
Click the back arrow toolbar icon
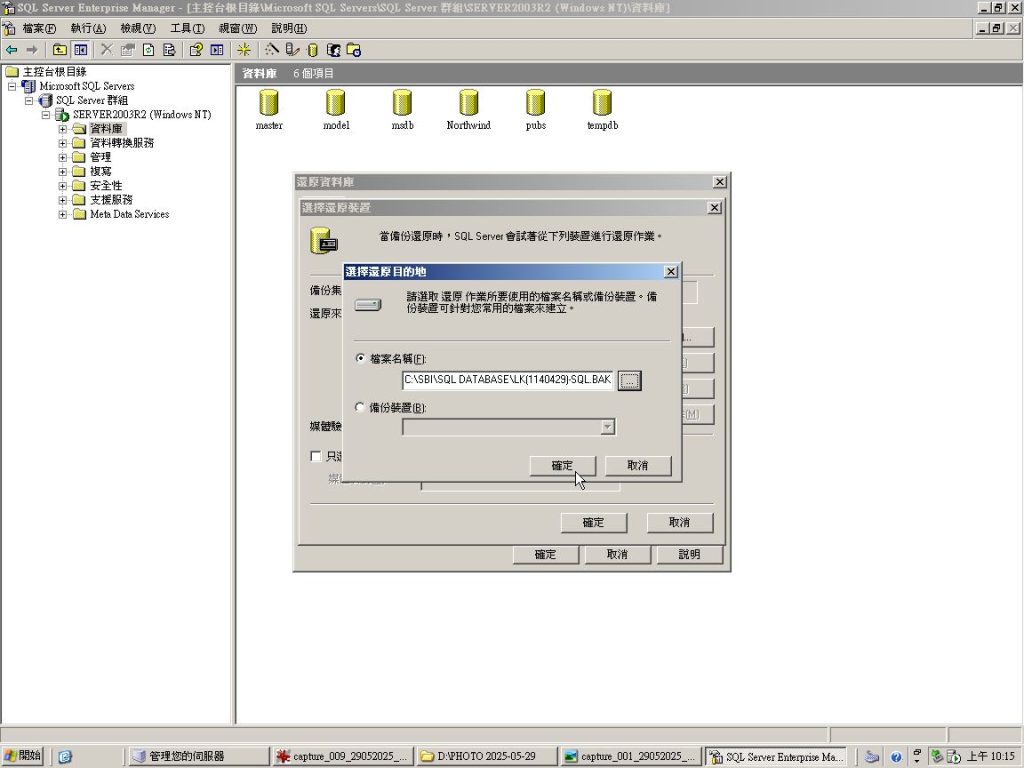(x=12, y=49)
